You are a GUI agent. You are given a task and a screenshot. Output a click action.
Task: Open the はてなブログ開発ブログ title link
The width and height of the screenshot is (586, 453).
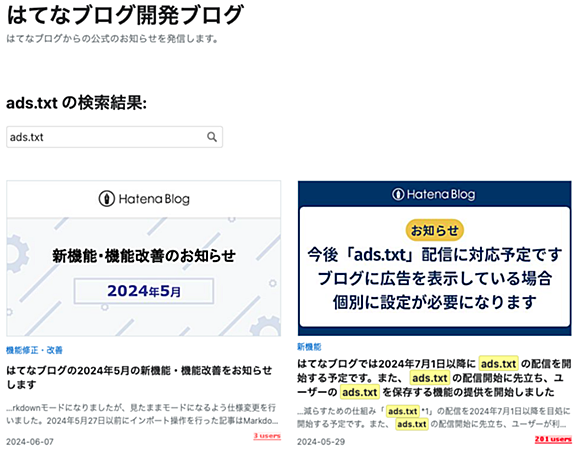125,15
